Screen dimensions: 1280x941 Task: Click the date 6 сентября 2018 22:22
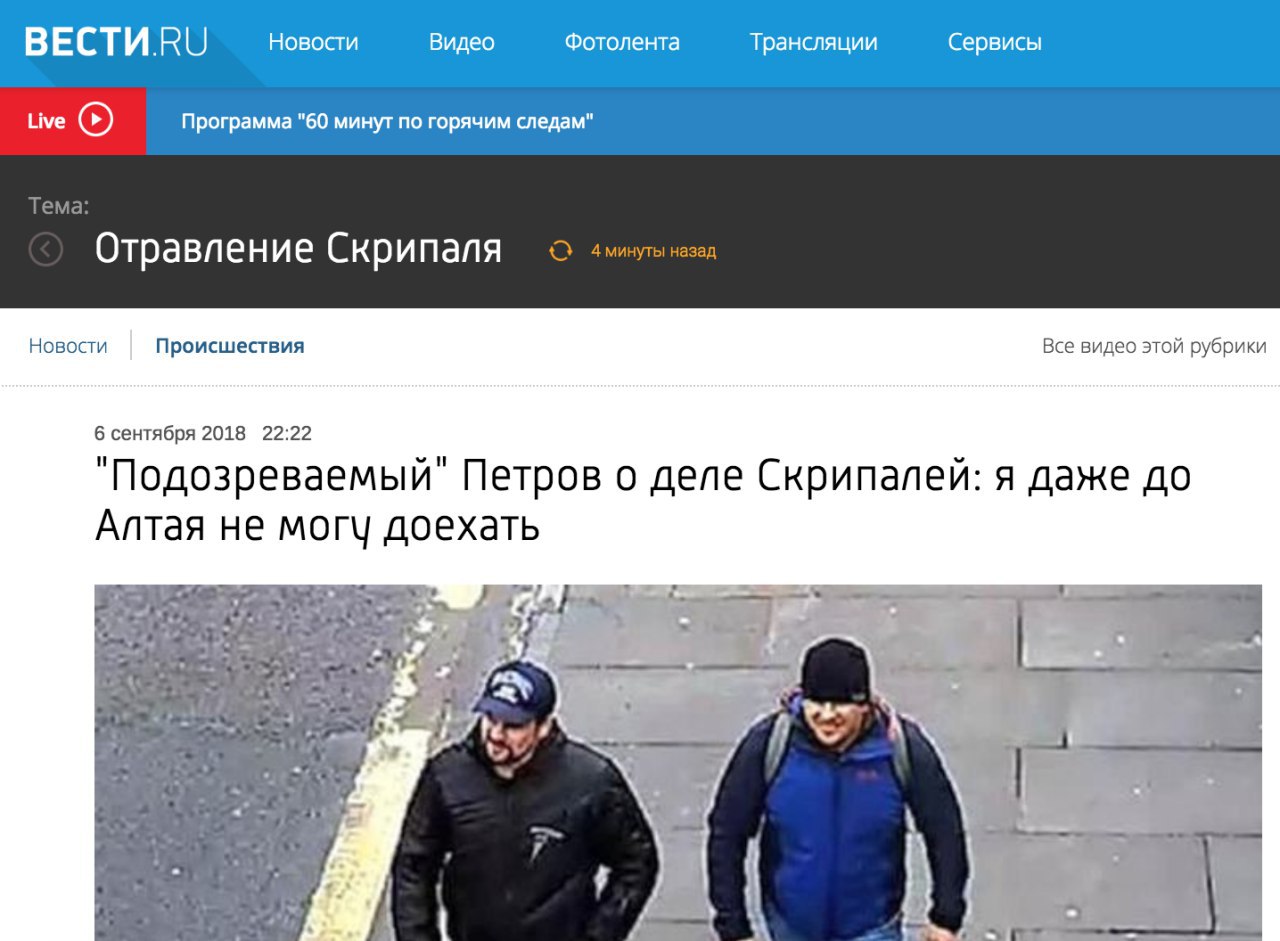click(203, 433)
